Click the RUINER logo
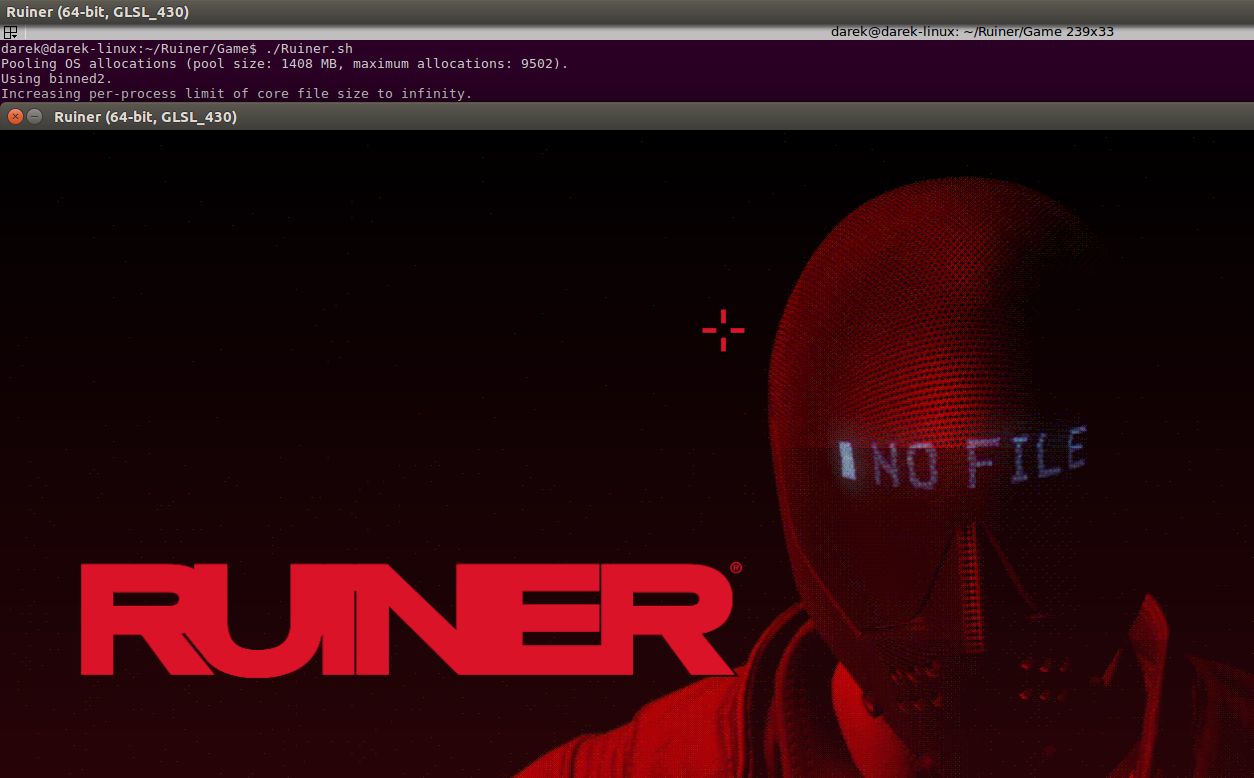Viewport: 1254px width, 778px height. point(407,618)
